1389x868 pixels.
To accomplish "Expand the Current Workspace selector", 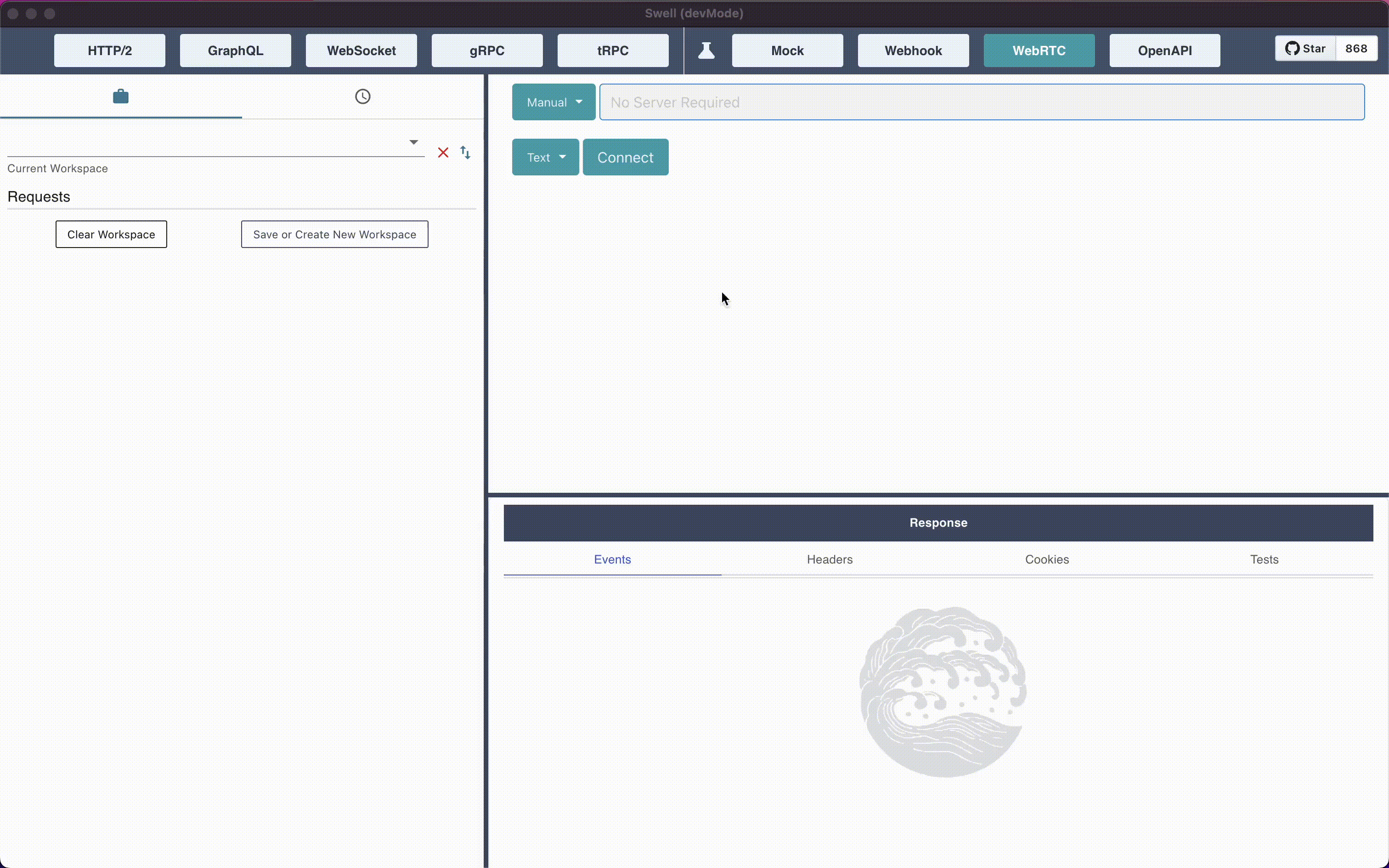I will click(x=413, y=142).
